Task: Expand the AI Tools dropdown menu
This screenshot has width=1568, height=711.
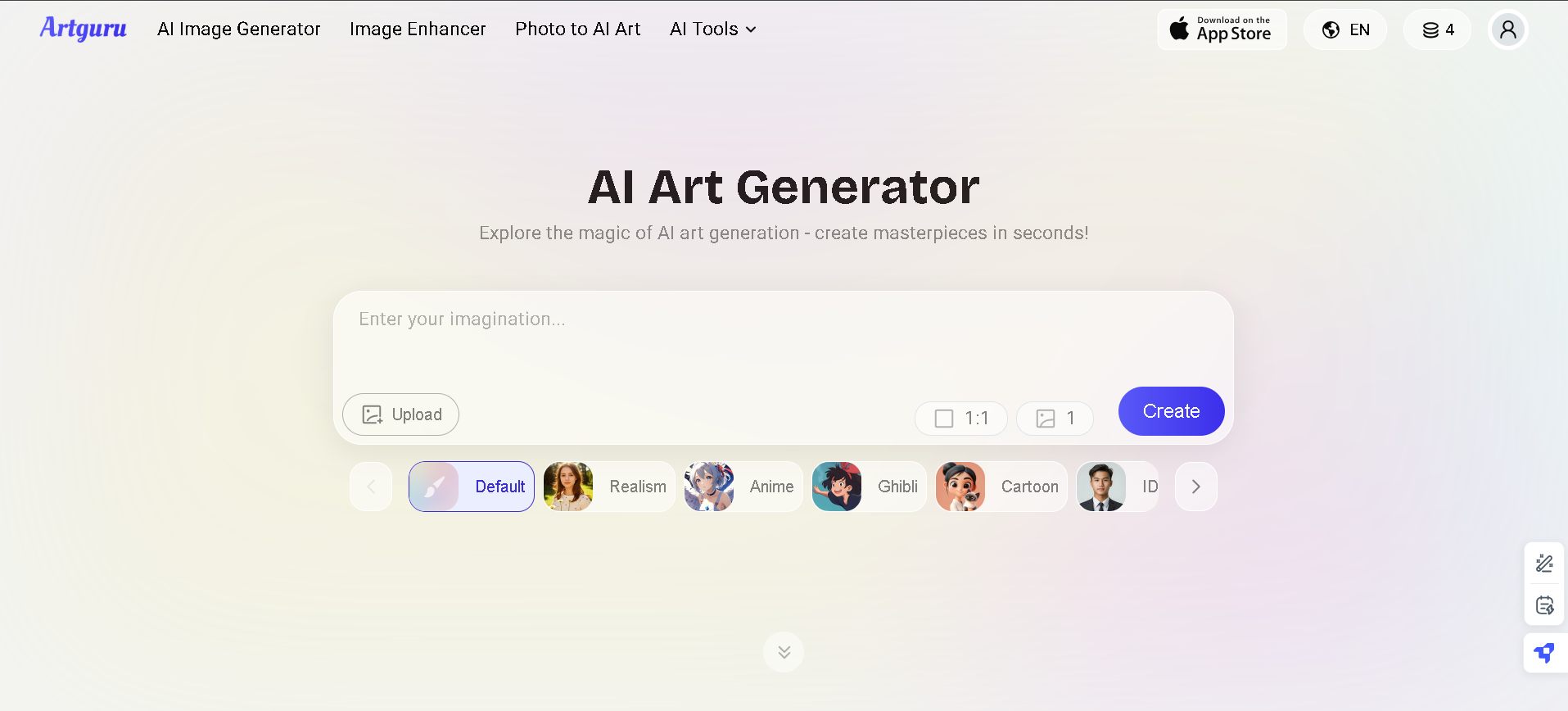Action: tap(712, 29)
